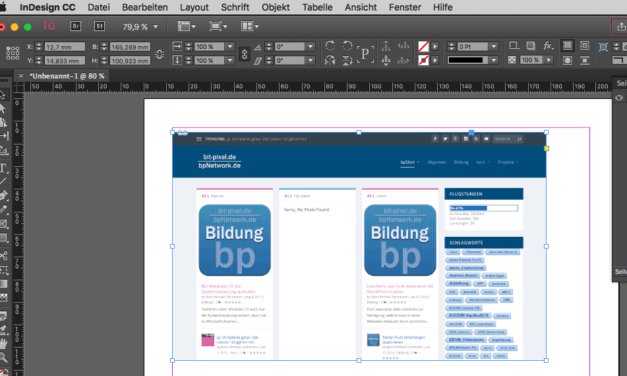Open the scale Y percentage dropdown

pyautogui.click(x=230, y=60)
